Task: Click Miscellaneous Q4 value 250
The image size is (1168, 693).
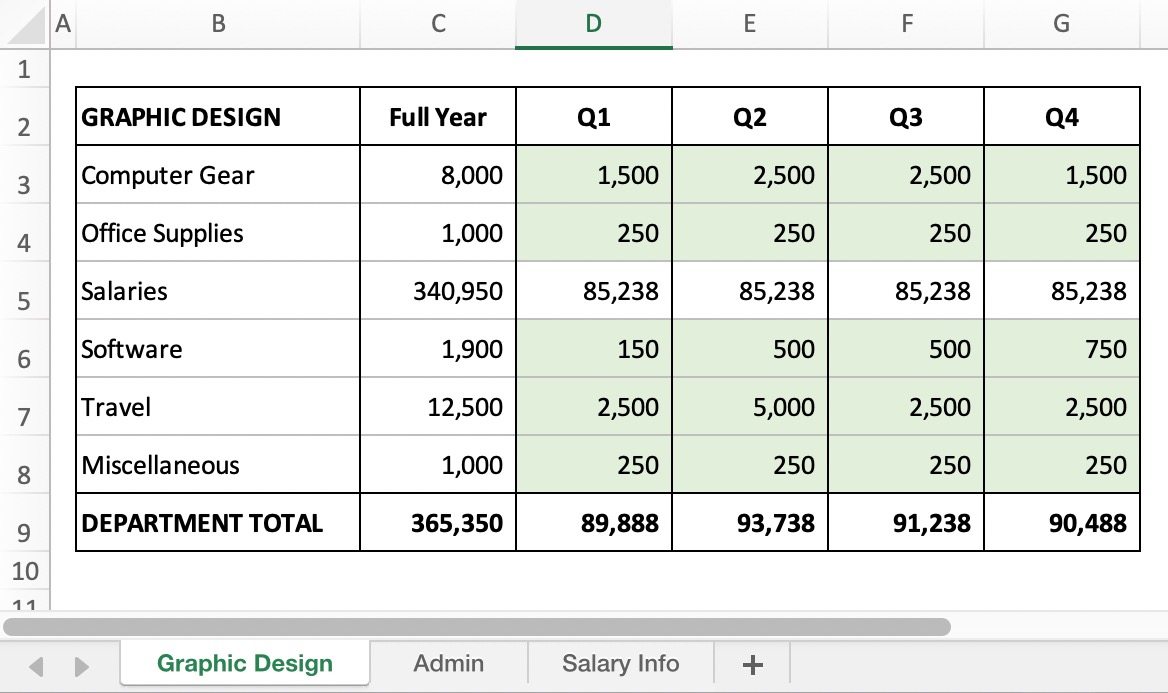Action: 1061,465
